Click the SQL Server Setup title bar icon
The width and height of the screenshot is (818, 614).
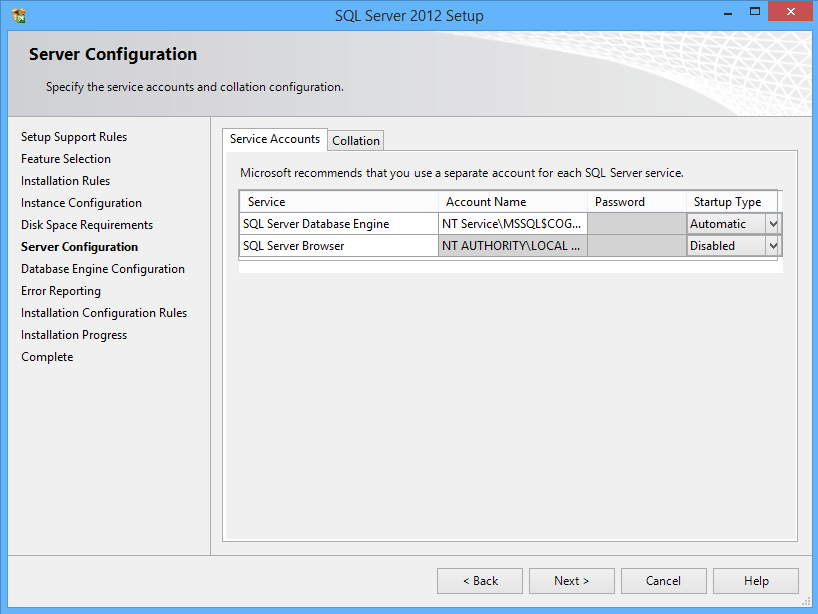coord(19,16)
